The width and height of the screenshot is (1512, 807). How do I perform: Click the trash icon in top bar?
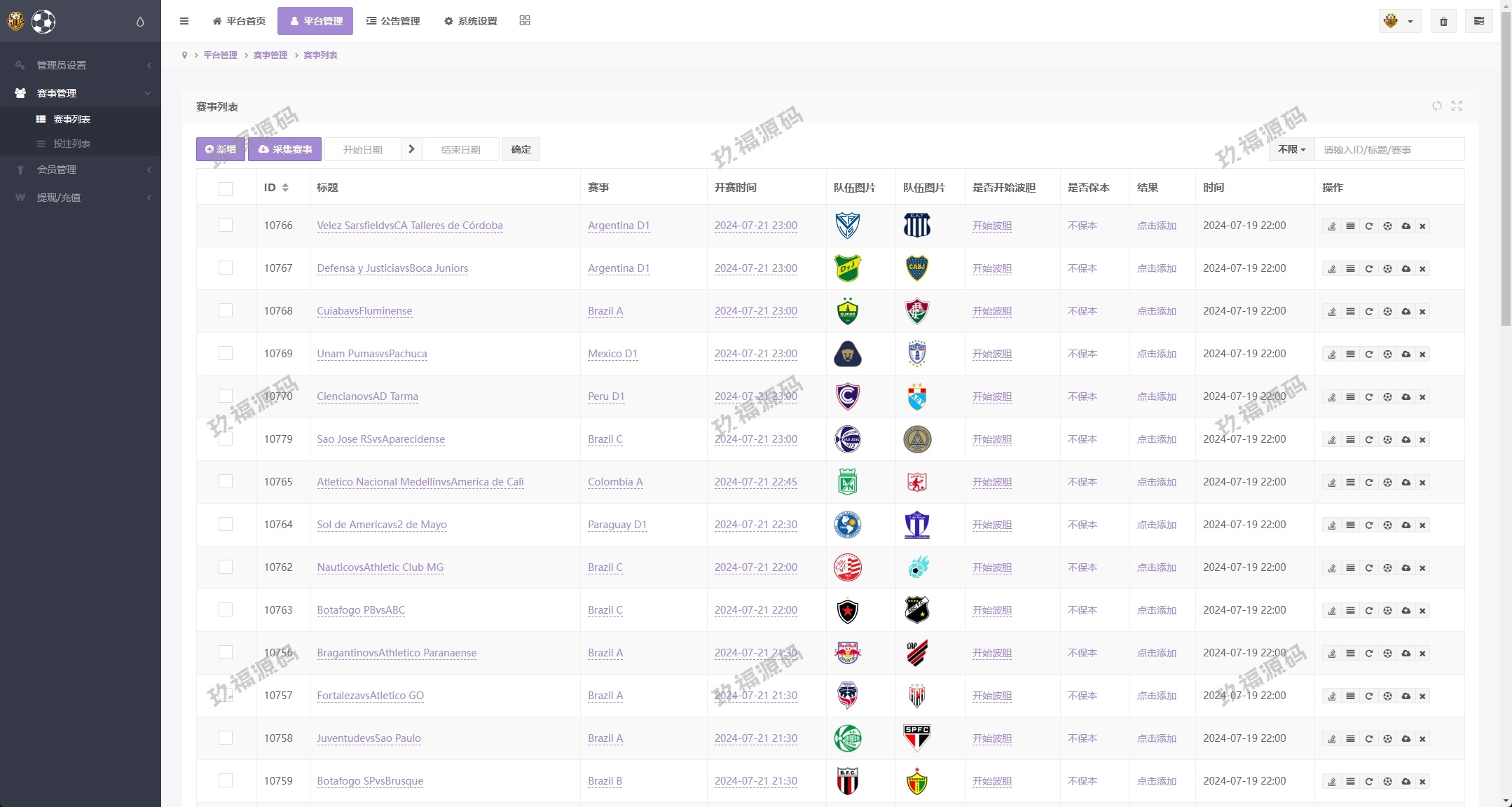pyautogui.click(x=1443, y=22)
